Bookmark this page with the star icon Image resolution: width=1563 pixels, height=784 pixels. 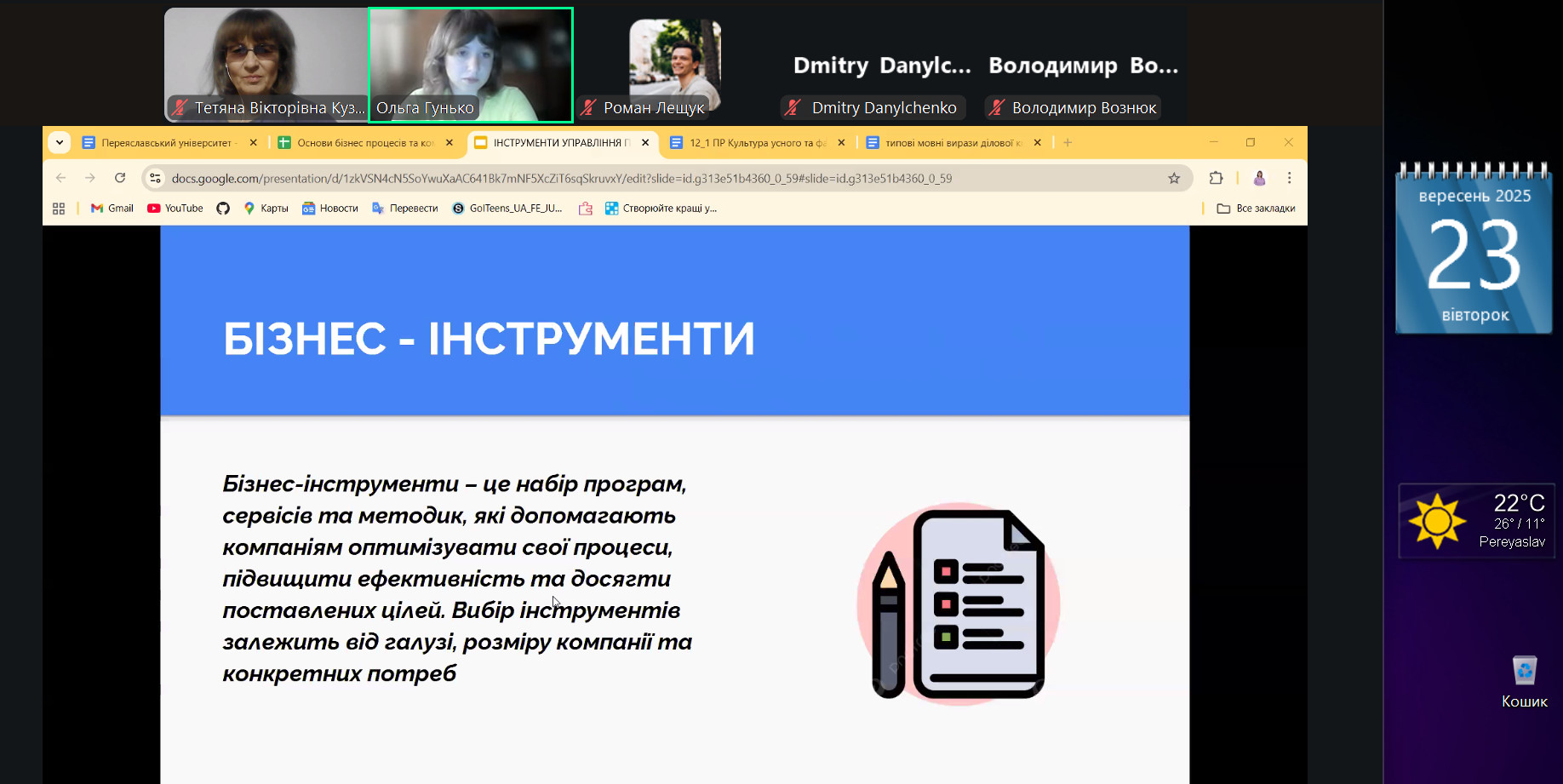pyautogui.click(x=1174, y=178)
